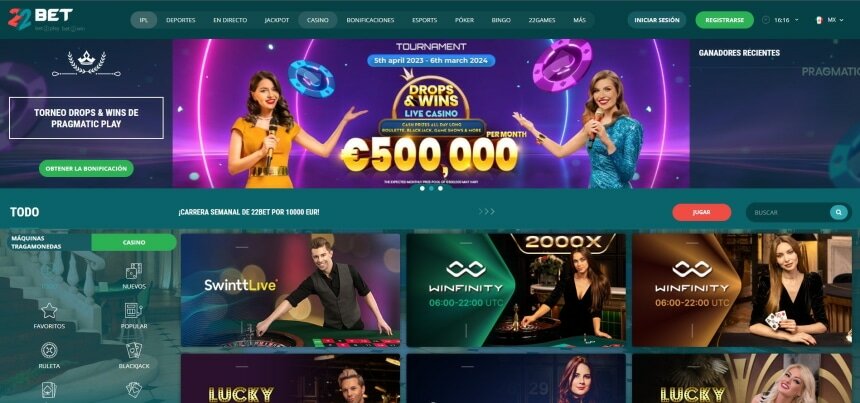Image resolution: width=860 pixels, height=403 pixels.
Task: Select the Favoritos star icon
Action: [x=49, y=311]
